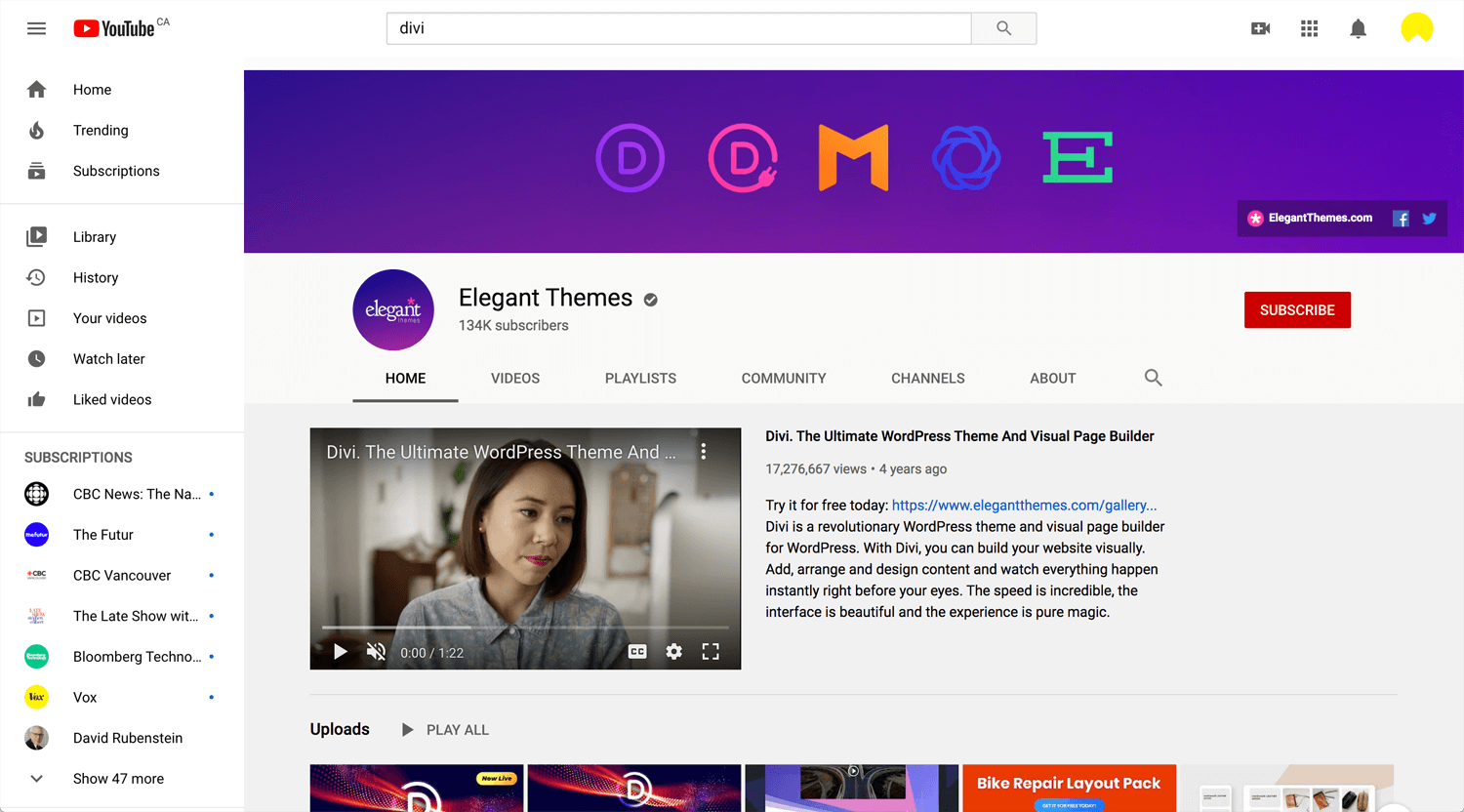Screen dimensions: 1464x812
Task: Open the notifications bell
Action: [1358, 28]
